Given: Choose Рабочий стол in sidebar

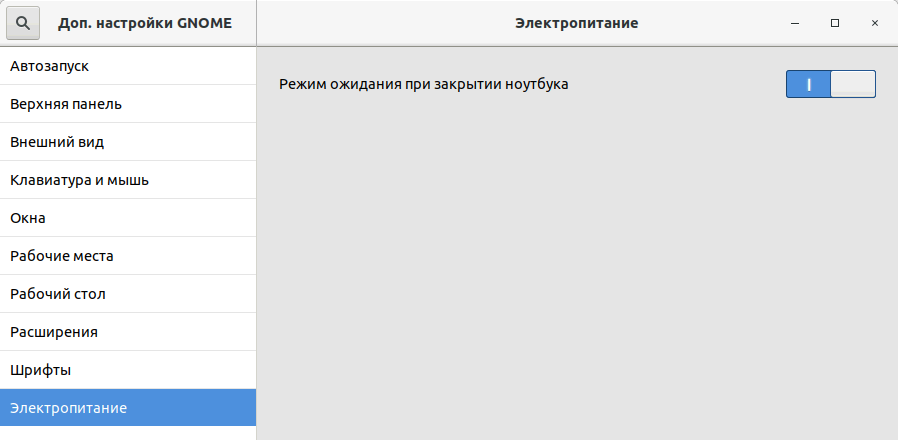Looking at the screenshot, I should (128, 294).
